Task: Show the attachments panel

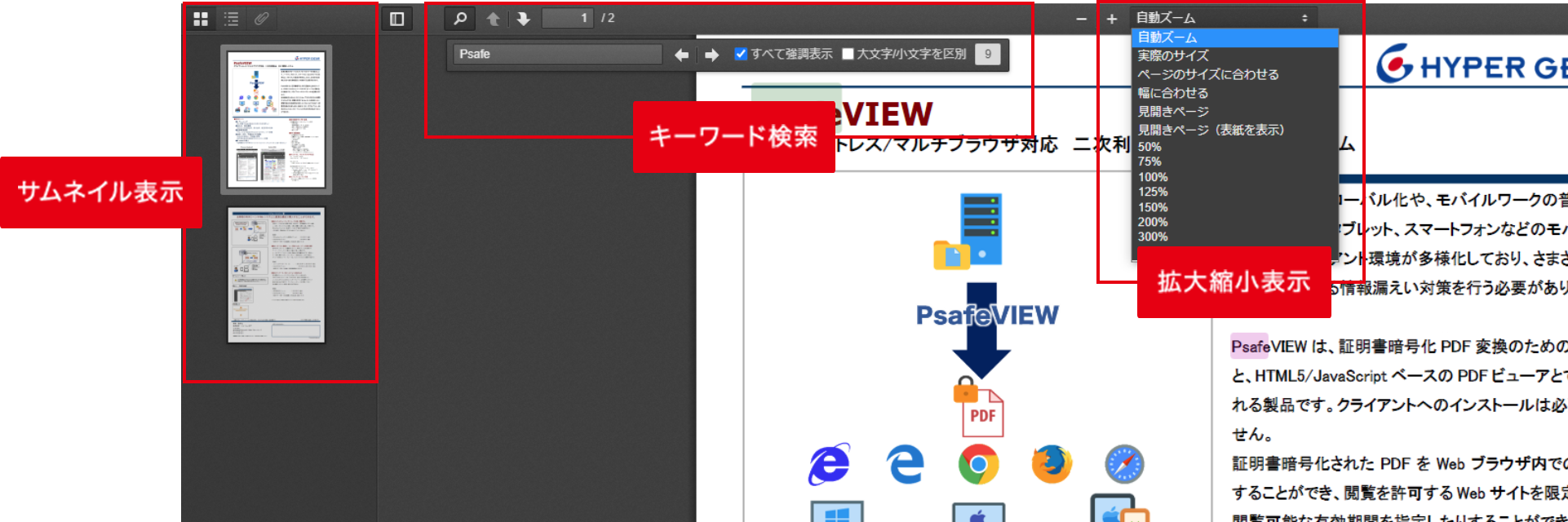Action: [262, 18]
